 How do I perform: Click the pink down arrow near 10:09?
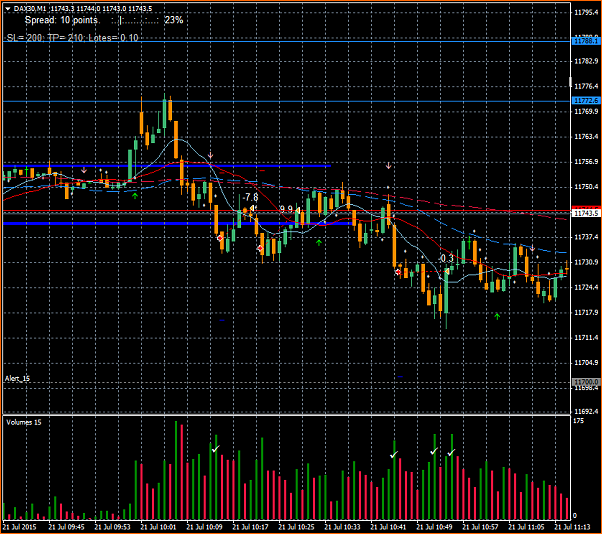[210, 155]
